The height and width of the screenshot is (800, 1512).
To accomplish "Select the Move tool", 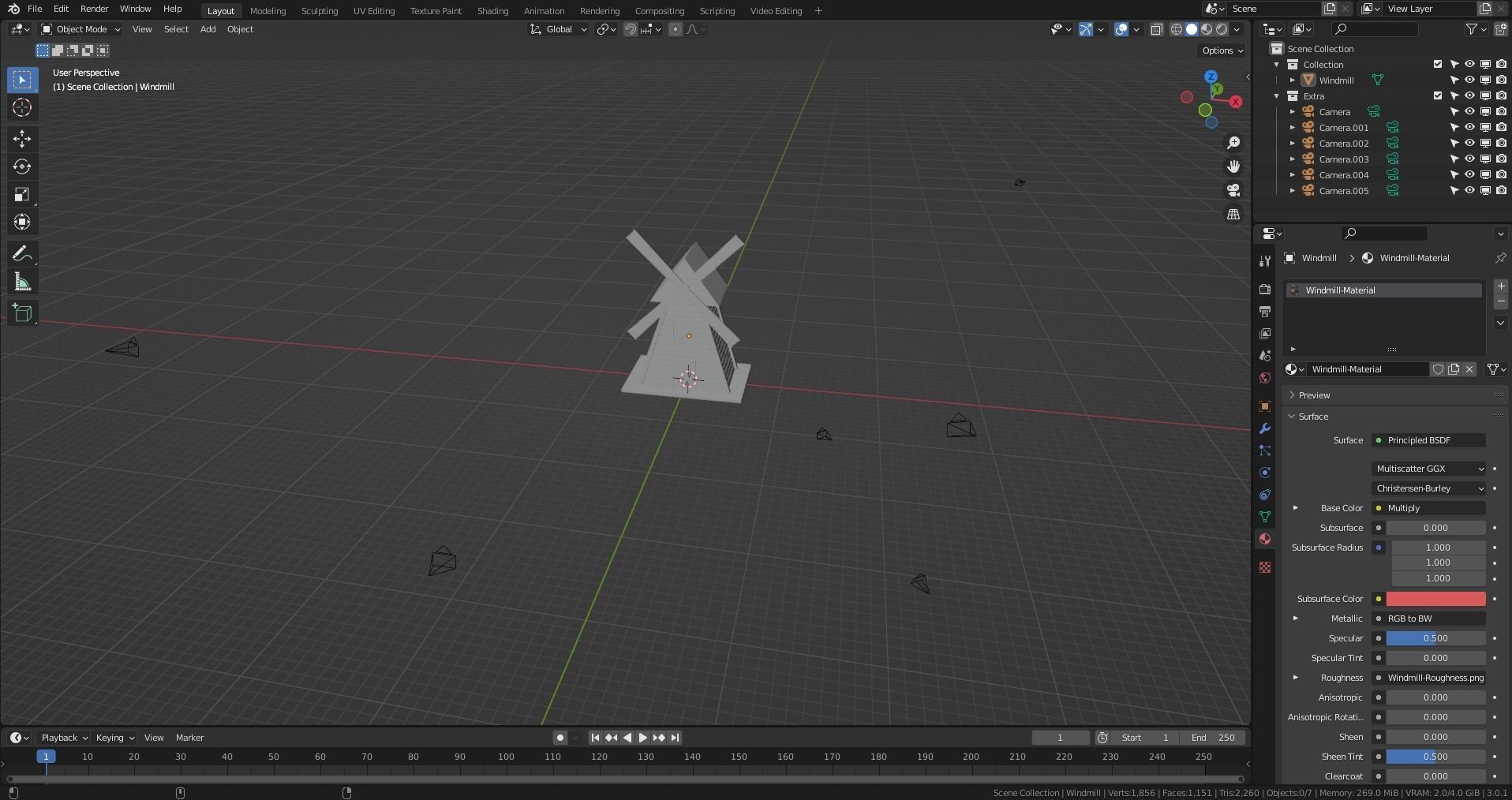I will pos(22,139).
